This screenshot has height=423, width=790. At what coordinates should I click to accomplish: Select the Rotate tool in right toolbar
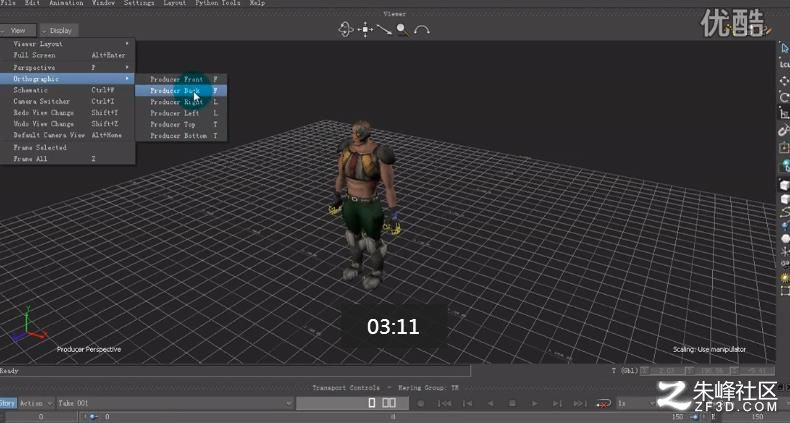(784, 97)
